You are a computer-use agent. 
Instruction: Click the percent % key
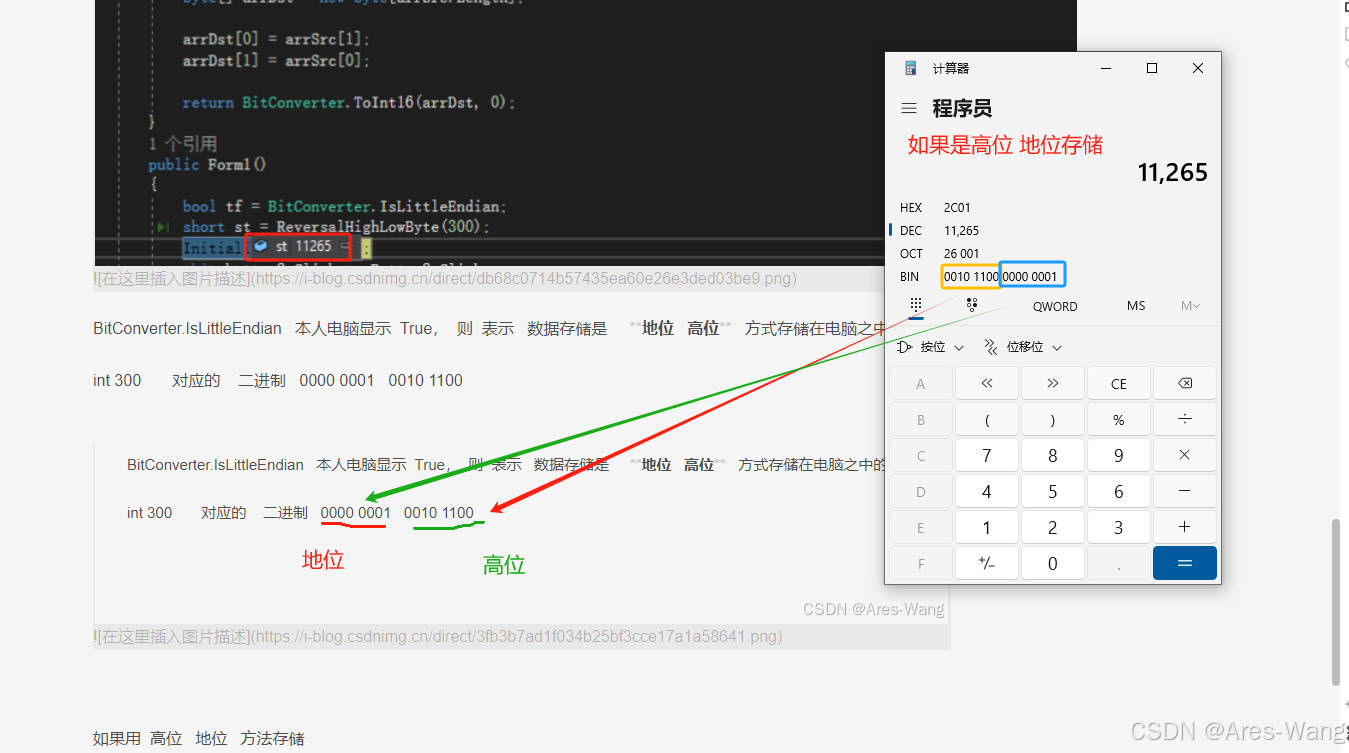(1119, 420)
